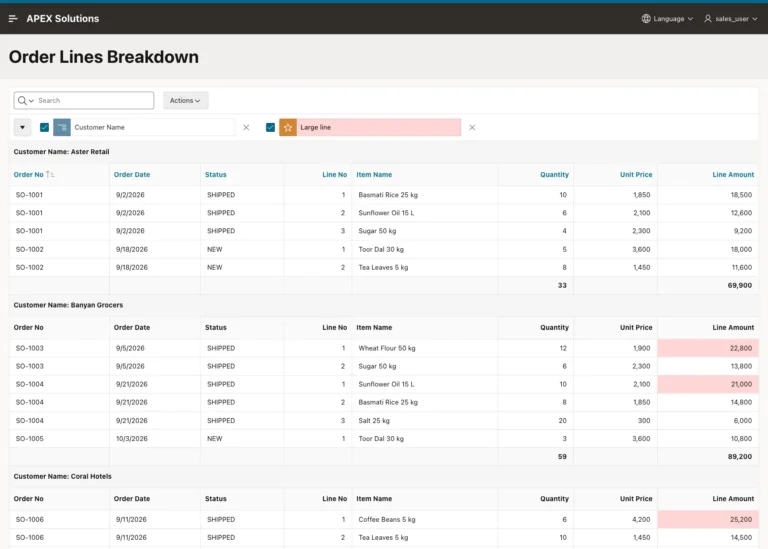768x549 pixels.
Task: Click the highlighted 21,000 line amount cell
Action: [708, 384]
